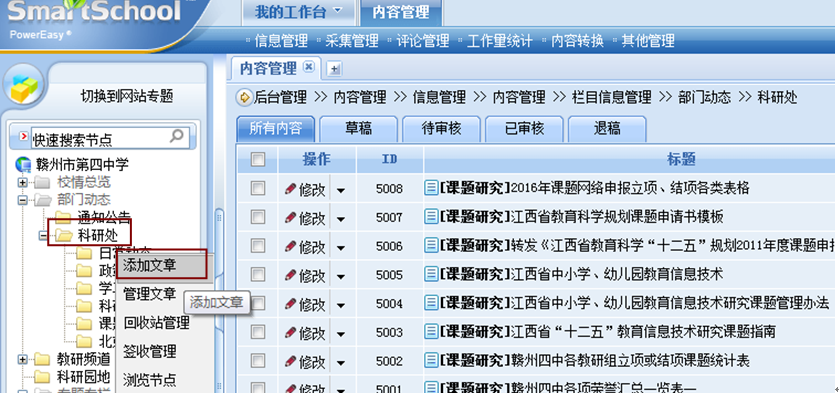The width and height of the screenshot is (839, 397).
Task: Open the dropdown arrow beside 修改 for 5005
Action: tap(340, 276)
